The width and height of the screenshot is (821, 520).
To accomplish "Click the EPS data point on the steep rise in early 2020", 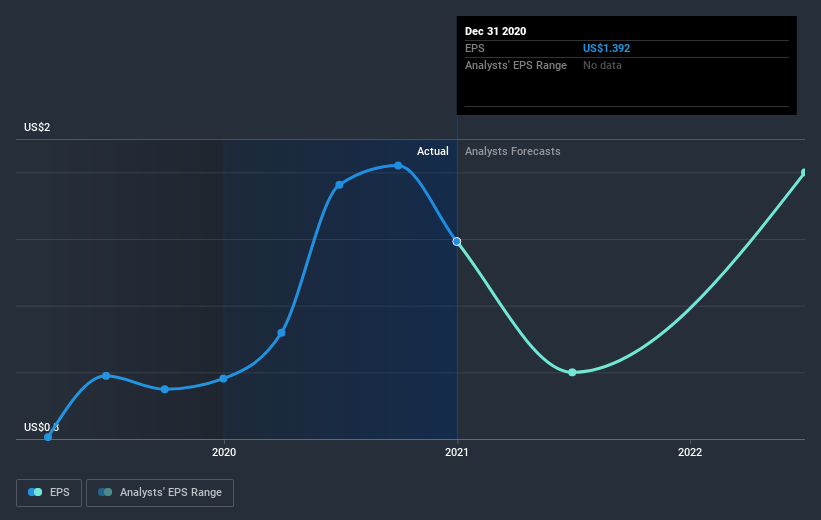I will click(x=281, y=333).
